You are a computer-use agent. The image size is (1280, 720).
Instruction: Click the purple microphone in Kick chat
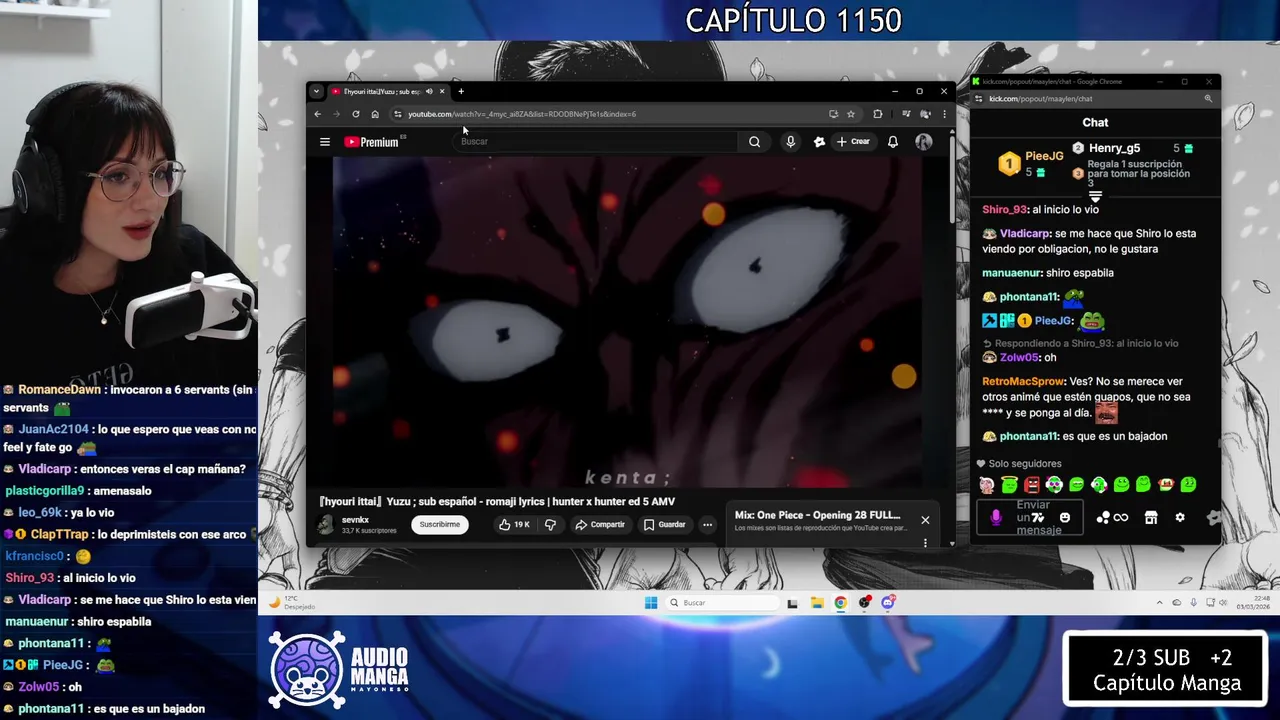(x=996, y=517)
